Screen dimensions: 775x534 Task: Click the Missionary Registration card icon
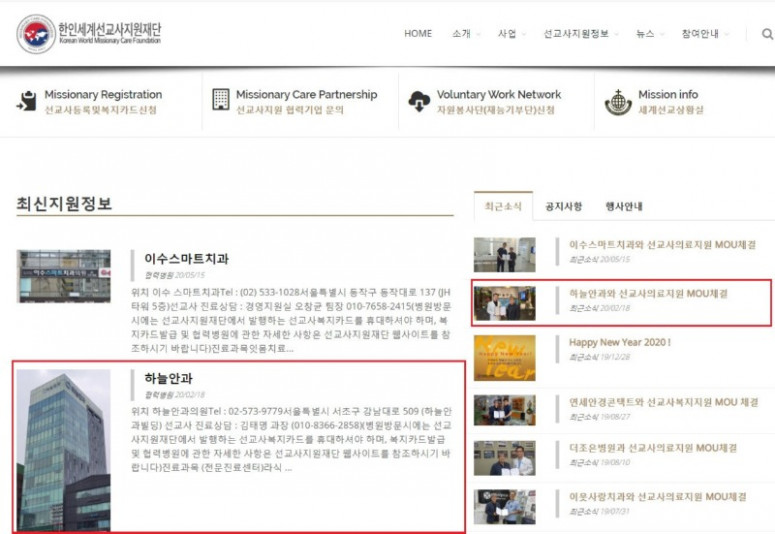point(27,101)
